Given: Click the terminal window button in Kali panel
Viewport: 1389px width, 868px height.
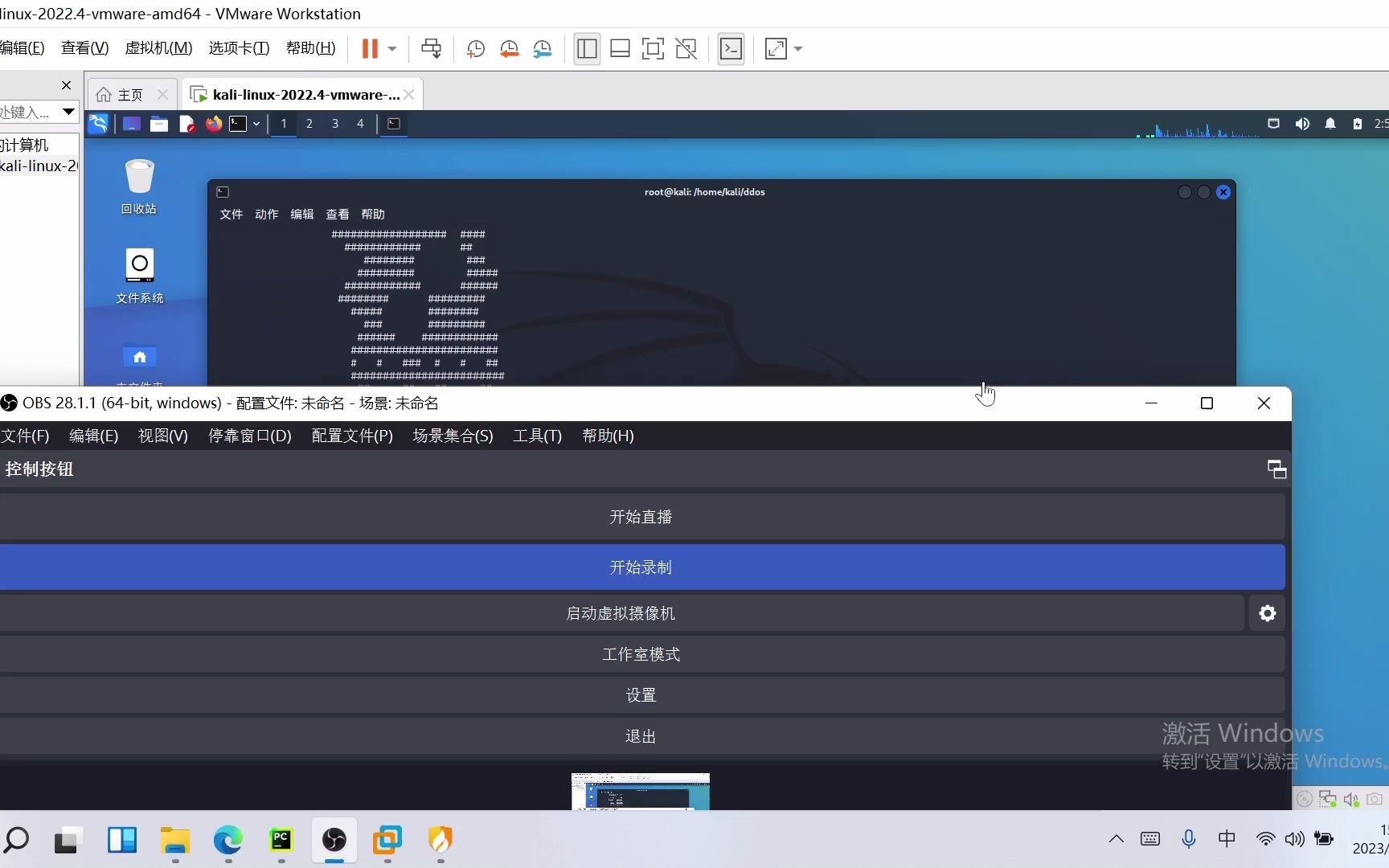Looking at the screenshot, I should point(394,124).
